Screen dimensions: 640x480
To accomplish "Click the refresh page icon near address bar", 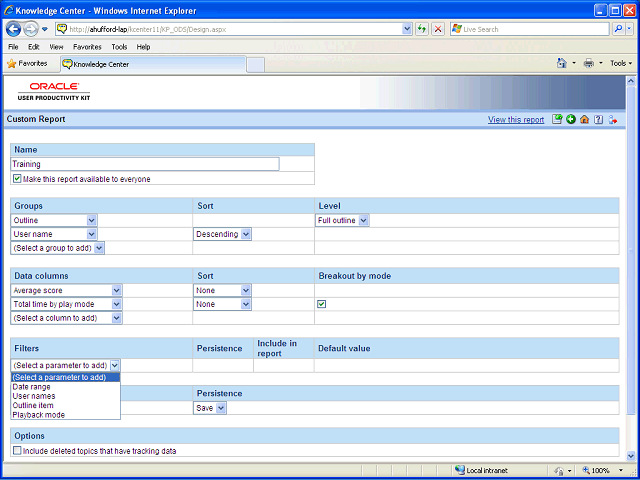I will (422, 29).
